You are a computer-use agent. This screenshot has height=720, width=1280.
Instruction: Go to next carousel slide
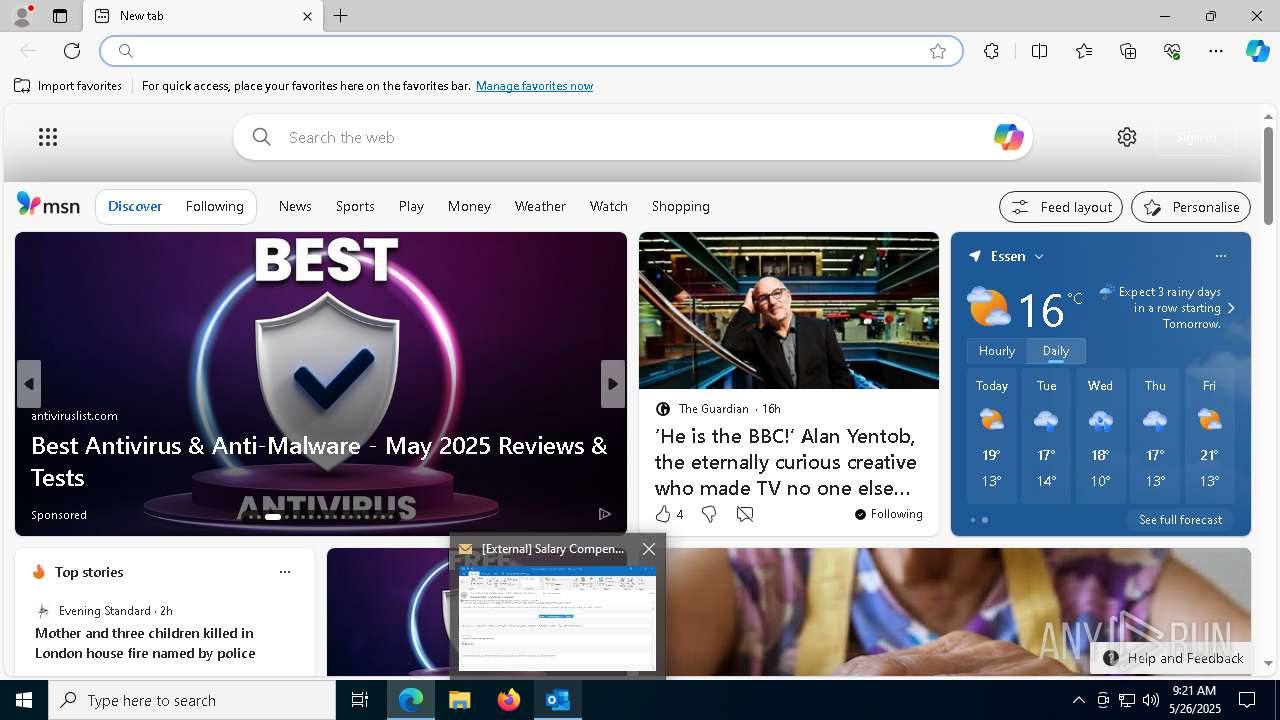click(x=613, y=384)
